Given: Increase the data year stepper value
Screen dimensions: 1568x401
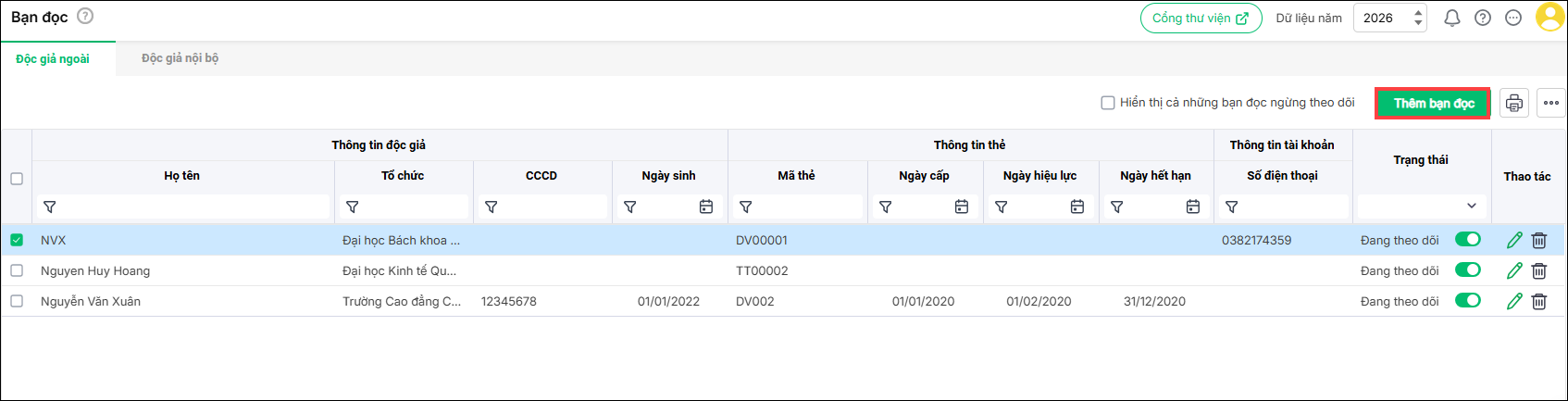Looking at the screenshot, I should pos(1418,13).
